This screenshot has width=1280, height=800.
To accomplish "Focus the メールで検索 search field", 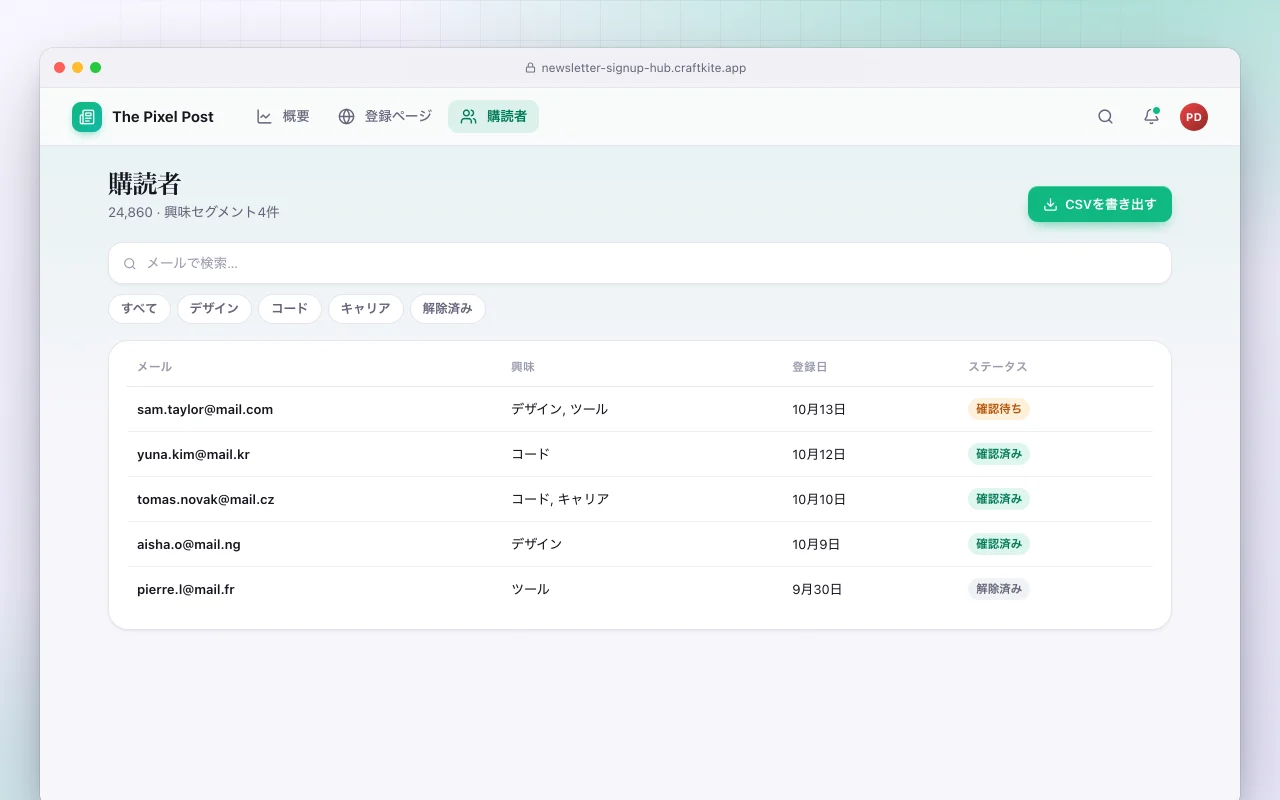I will click(640, 263).
